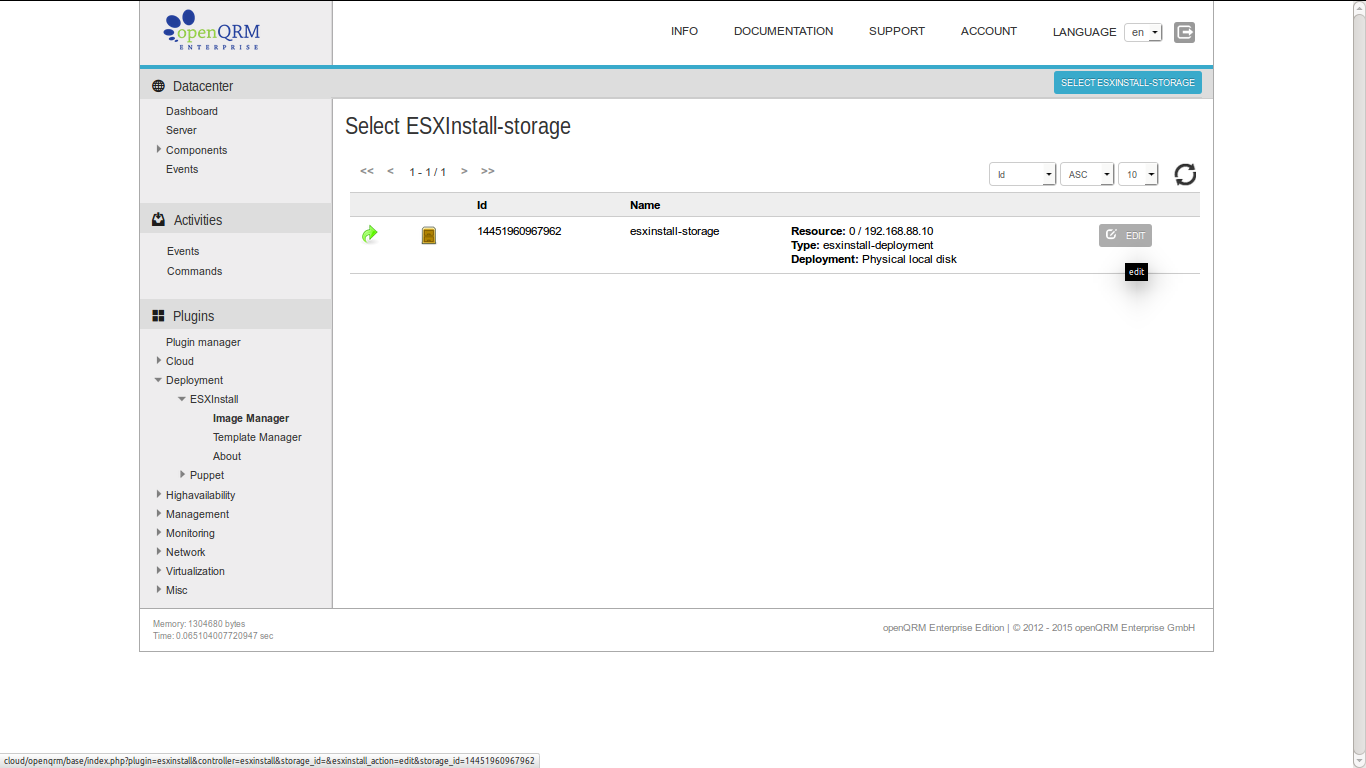Click the green arrow icon in esxinstall-storage row
Screen dimensions: 1366x768
coord(369,234)
